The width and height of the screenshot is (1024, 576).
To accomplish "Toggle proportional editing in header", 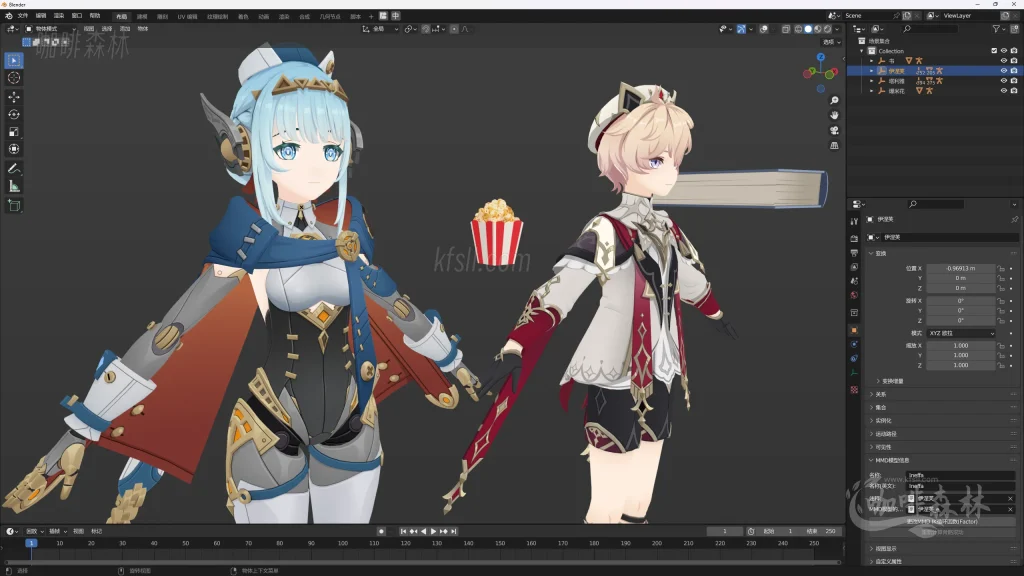I will (454, 29).
